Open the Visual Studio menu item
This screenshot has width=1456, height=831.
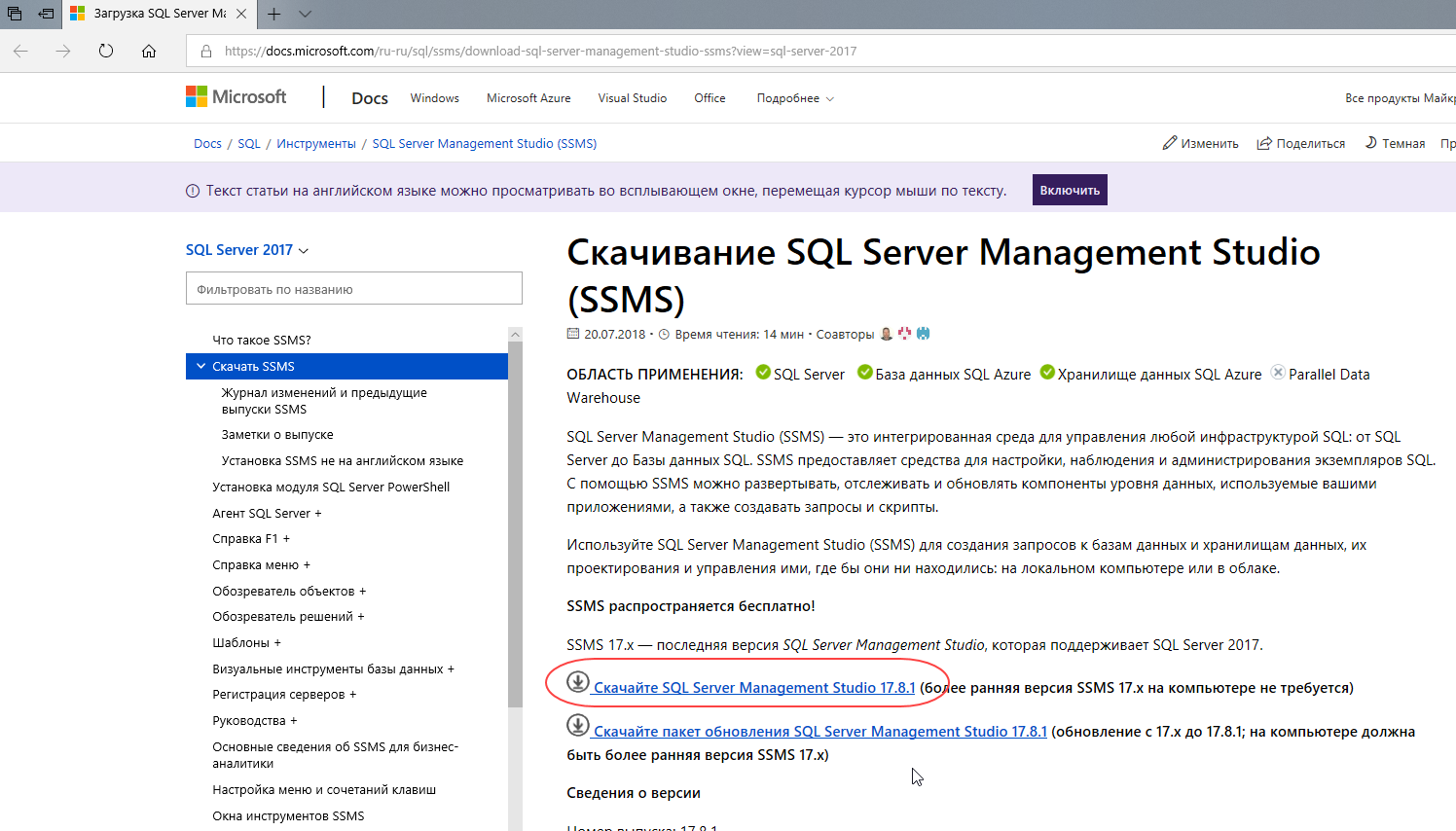tap(633, 98)
